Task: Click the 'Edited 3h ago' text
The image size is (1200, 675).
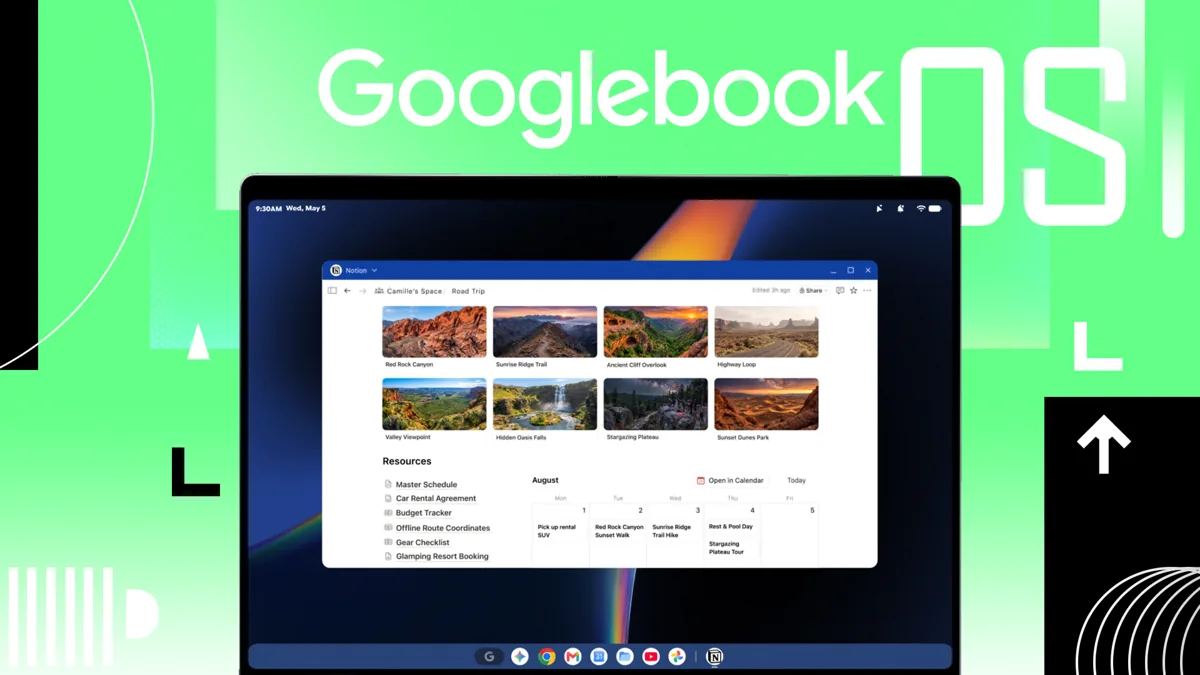Action: pyautogui.click(x=771, y=291)
